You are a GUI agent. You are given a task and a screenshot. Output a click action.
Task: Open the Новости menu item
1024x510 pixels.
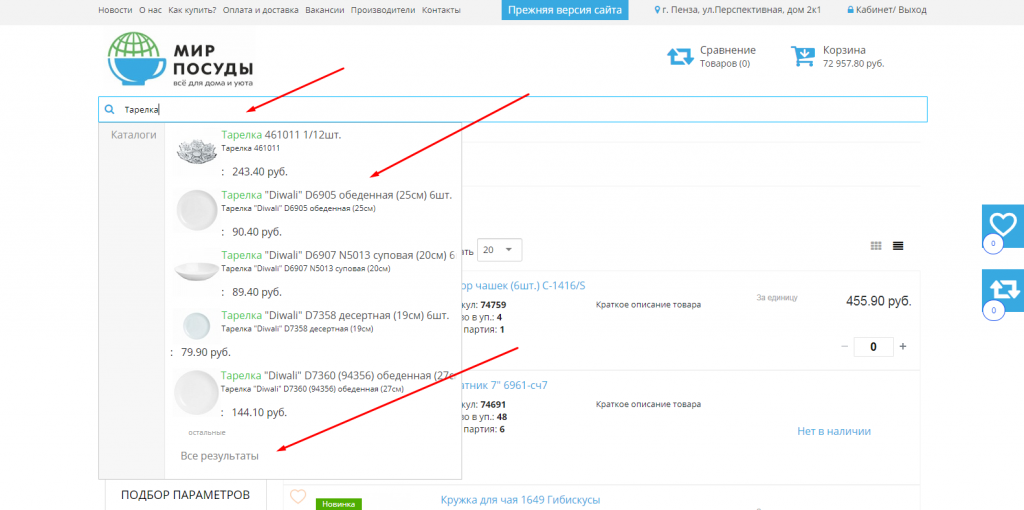click(115, 10)
